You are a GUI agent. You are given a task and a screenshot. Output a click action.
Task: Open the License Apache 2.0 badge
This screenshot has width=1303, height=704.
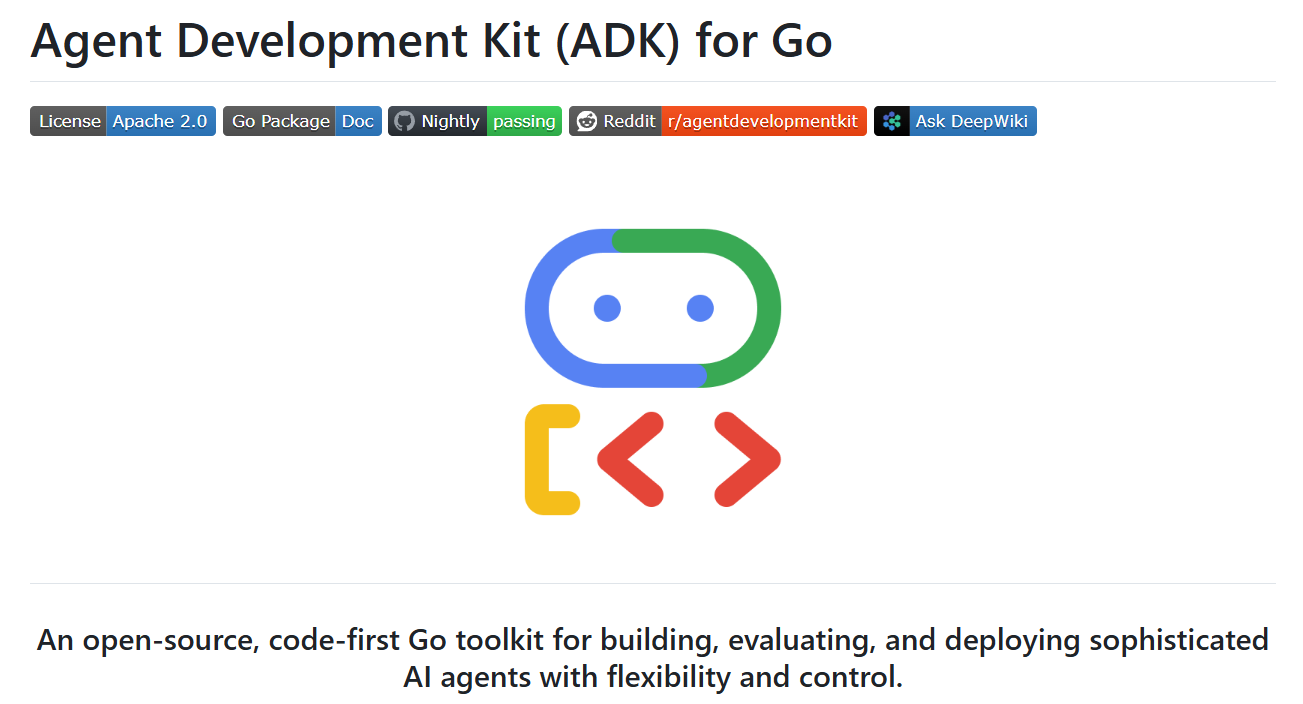123,121
